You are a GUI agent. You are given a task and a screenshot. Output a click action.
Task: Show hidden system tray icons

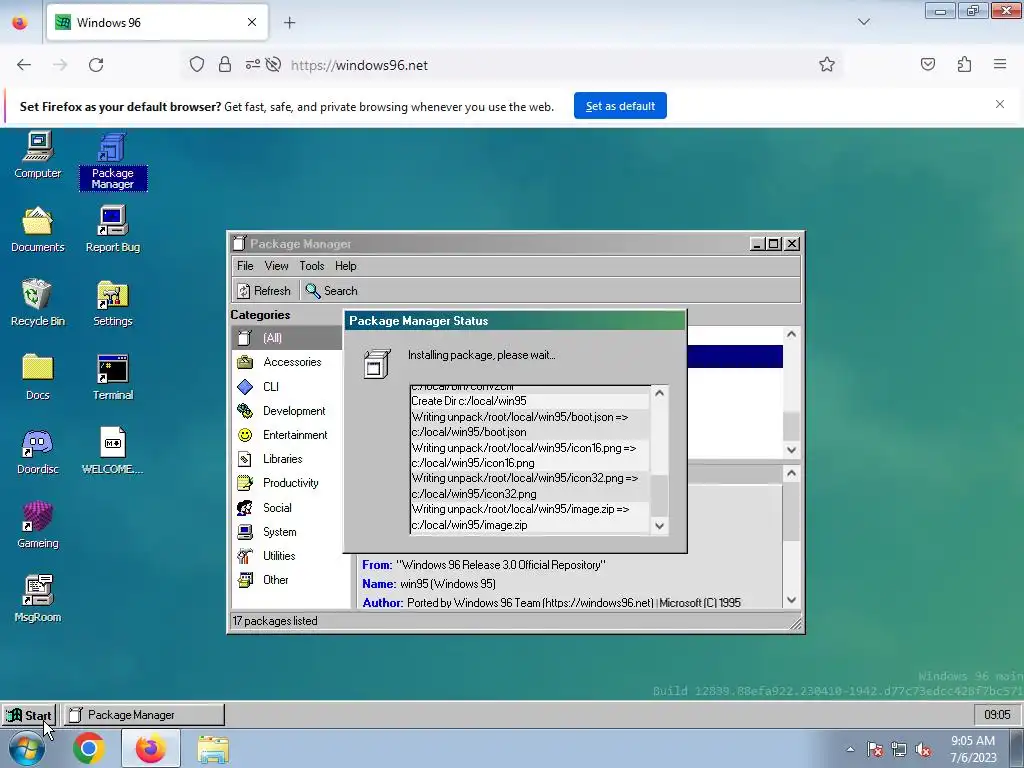850,749
